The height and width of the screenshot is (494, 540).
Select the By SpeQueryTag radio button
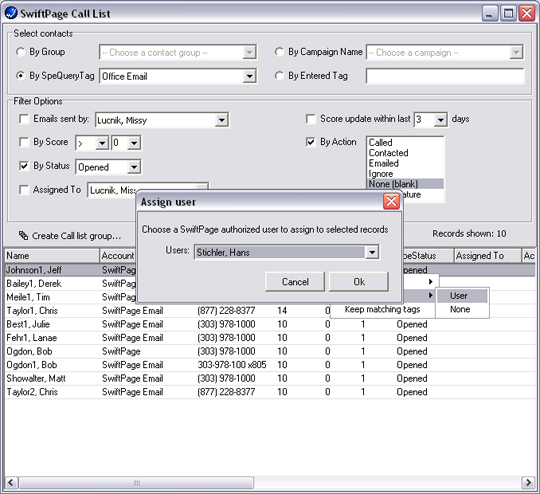point(20,76)
